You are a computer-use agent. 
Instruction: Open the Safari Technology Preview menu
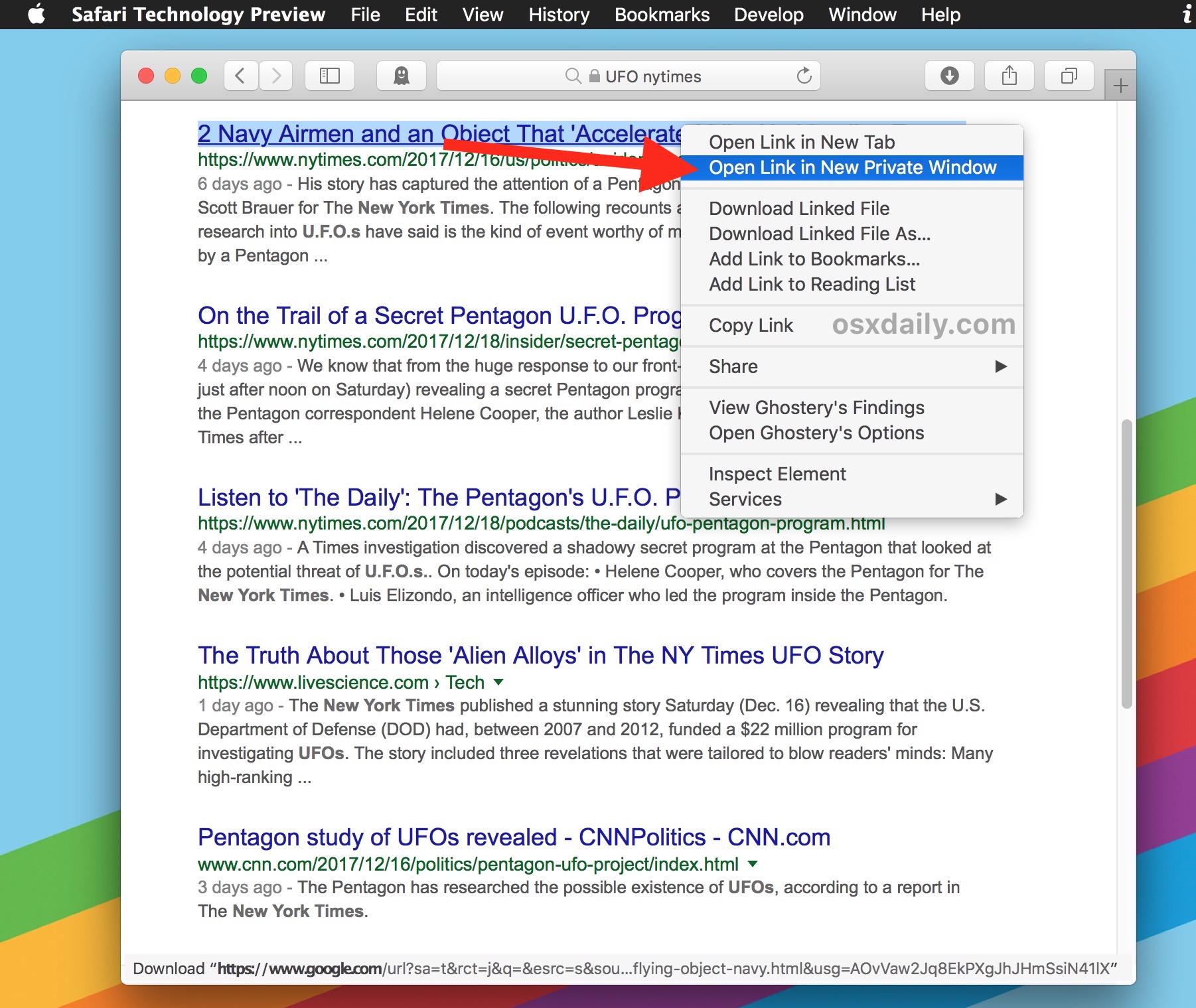click(198, 14)
